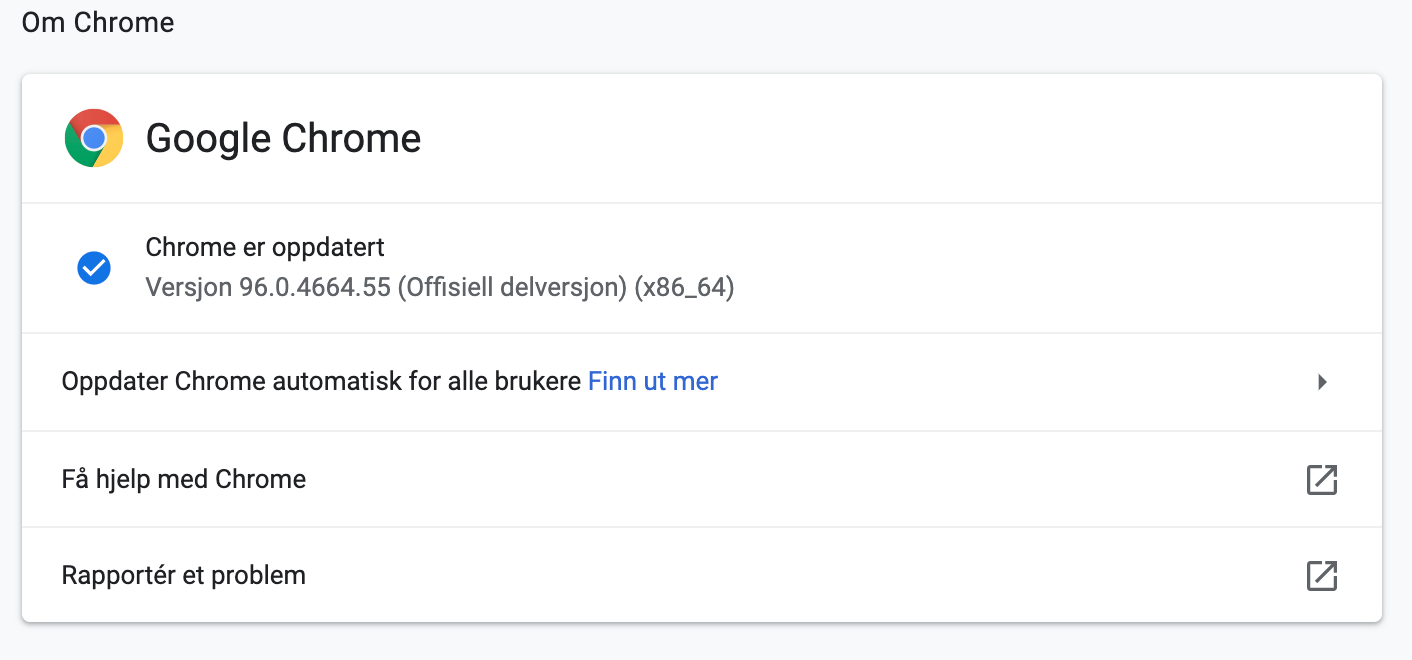Select the Rapportér et problem entry
The image size is (1412, 660).
pyautogui.click(x=183, y=575)
